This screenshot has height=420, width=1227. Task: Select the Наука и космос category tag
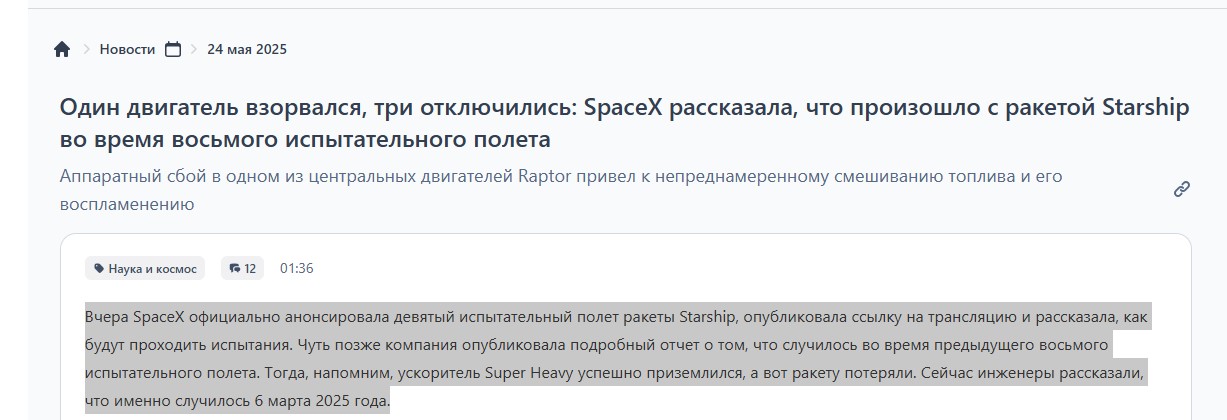(x=145, y=268)
